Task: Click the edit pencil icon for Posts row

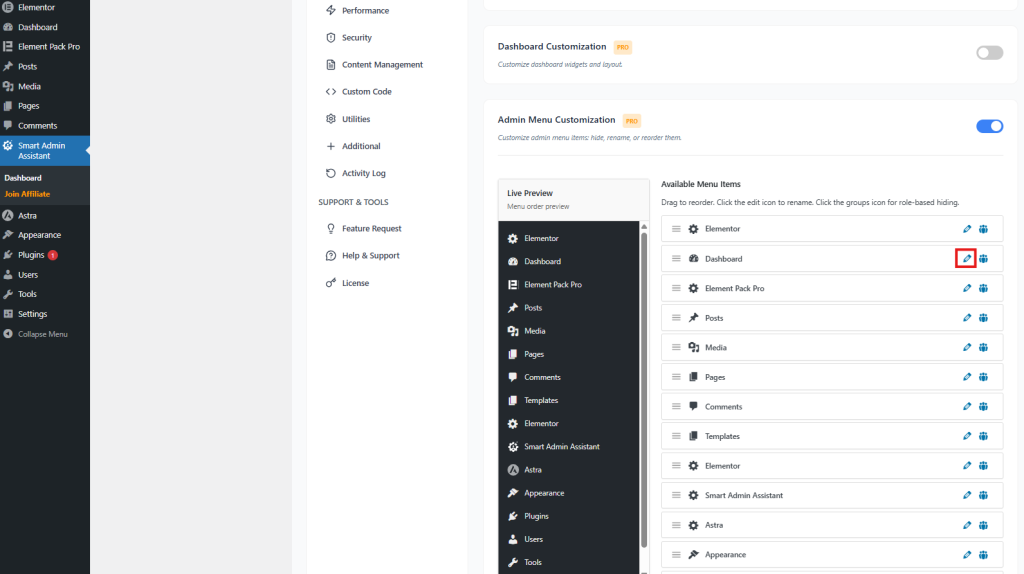Action: 967,318
